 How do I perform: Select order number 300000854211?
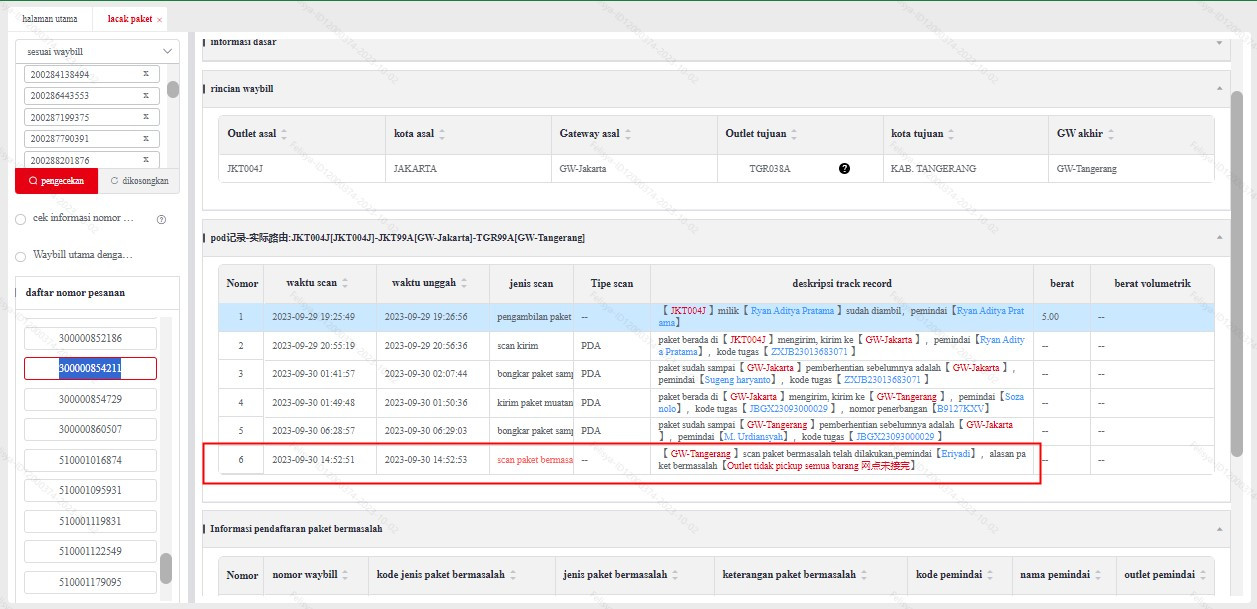(x=90, y=368)
